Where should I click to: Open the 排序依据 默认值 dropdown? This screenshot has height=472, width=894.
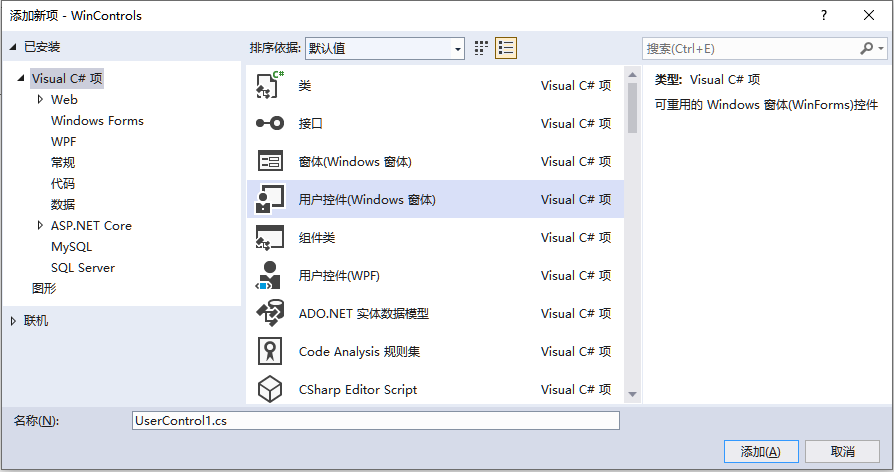pos(385,48)
